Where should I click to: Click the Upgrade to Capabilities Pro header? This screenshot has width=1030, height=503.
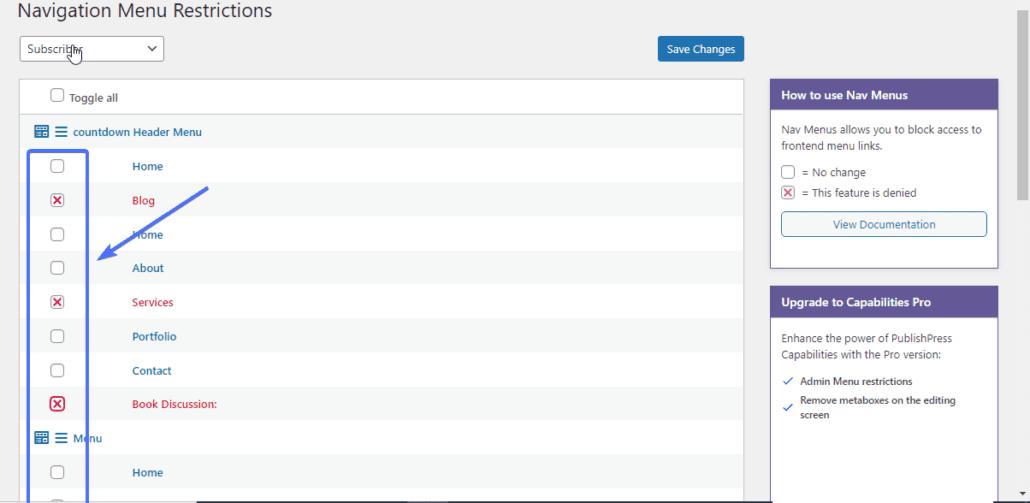click(884, 302)
